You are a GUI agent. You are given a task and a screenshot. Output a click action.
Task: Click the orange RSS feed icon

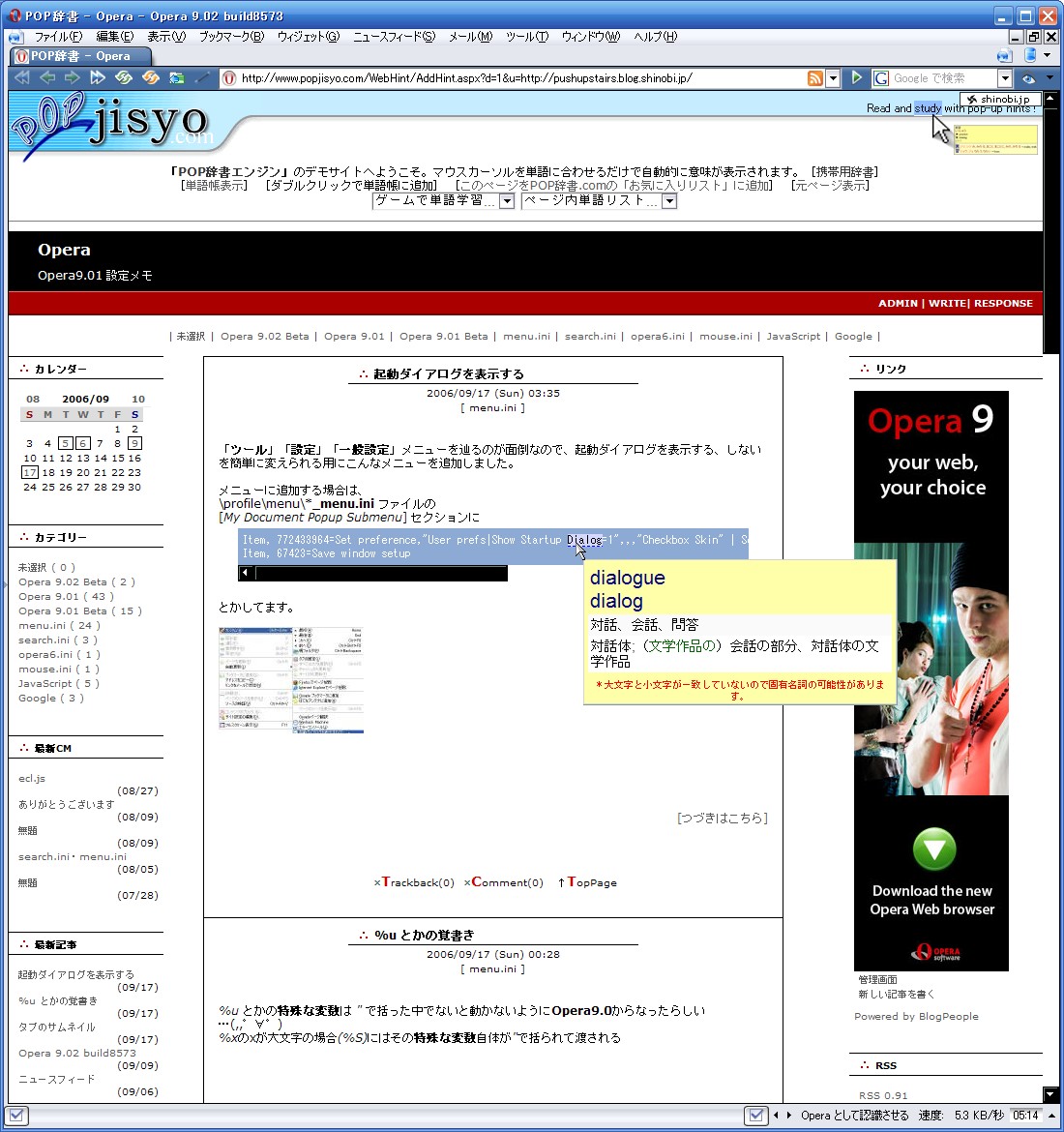(x=815, y=78)
